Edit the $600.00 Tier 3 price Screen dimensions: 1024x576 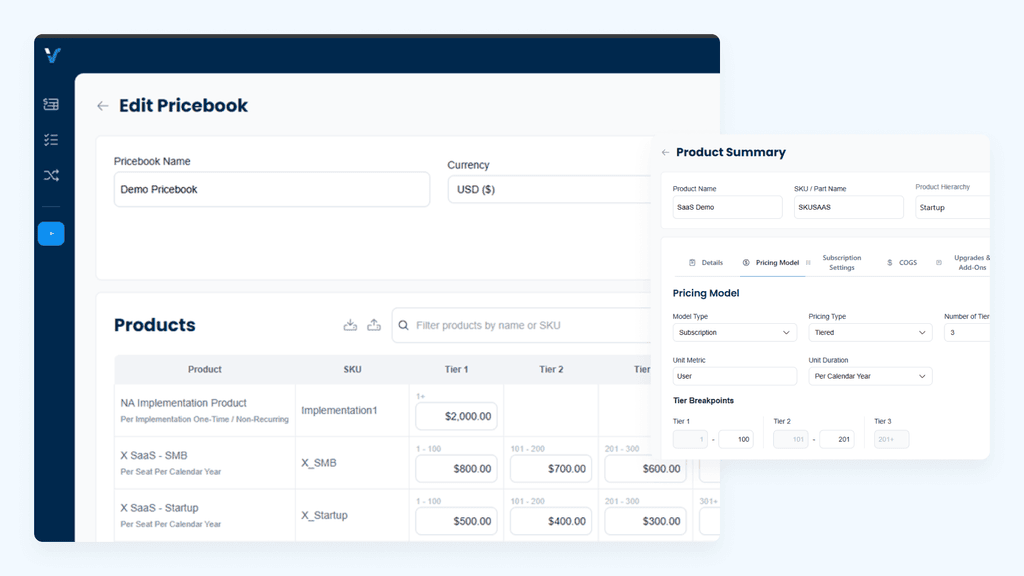pos(645,468)
